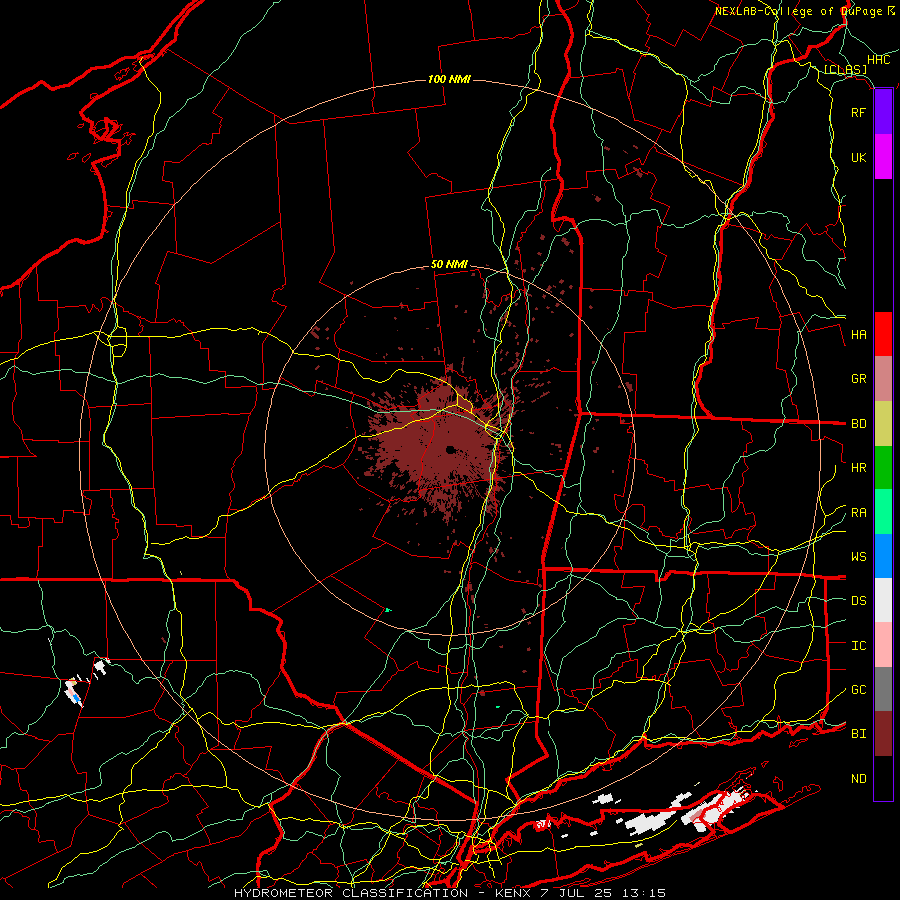The height and width of the screenshot is (900, 900).
Task: Click the RA rain legend swatch
Action: coord(883,512)
